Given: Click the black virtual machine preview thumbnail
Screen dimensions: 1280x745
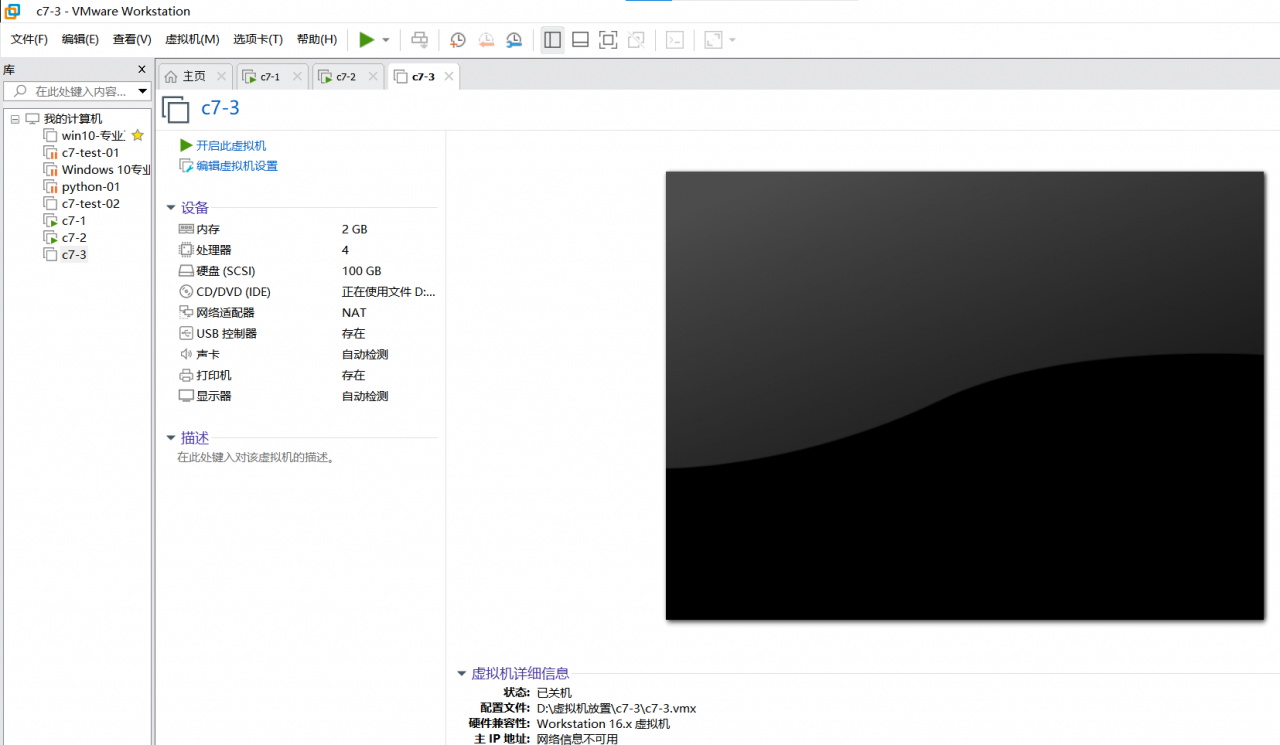Looking at the screenshot, I should tap(965, 396).
